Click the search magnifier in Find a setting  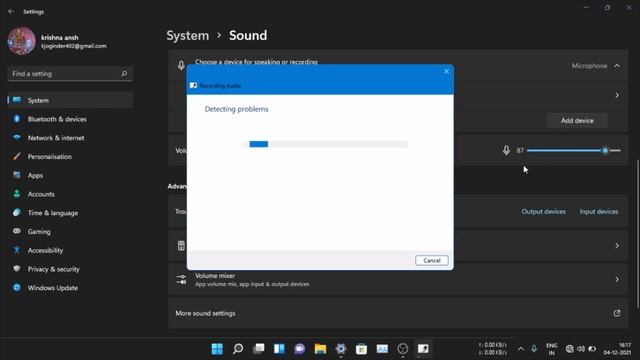coord(124,74)
